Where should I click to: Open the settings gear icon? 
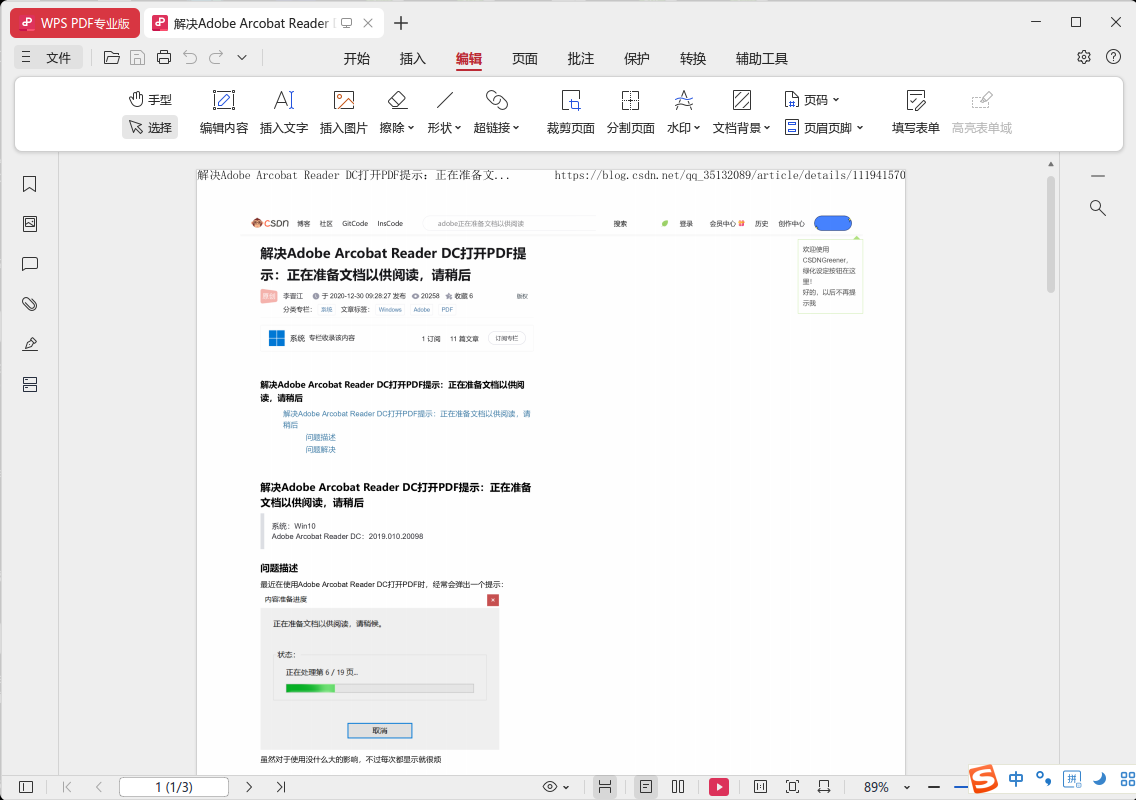(1084, 57)
